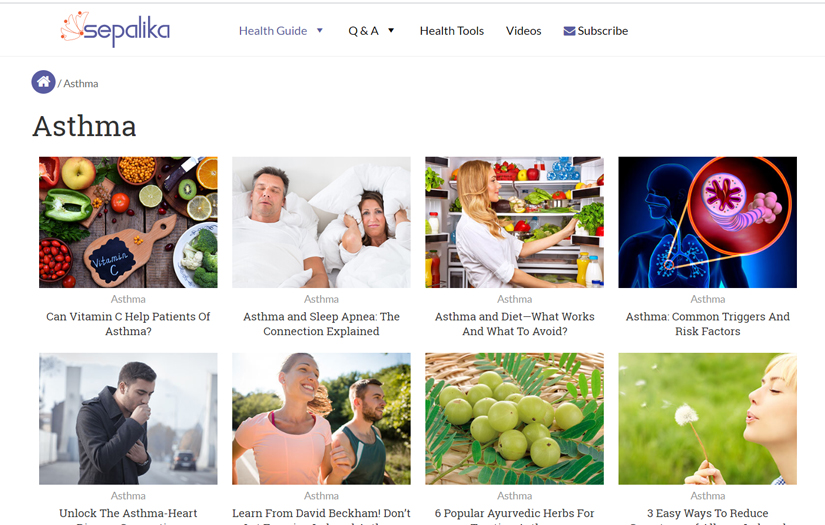The width and height of the screenshot is (825, 525).
Task: Open the Q & A menu
Action: coord(363,31)
